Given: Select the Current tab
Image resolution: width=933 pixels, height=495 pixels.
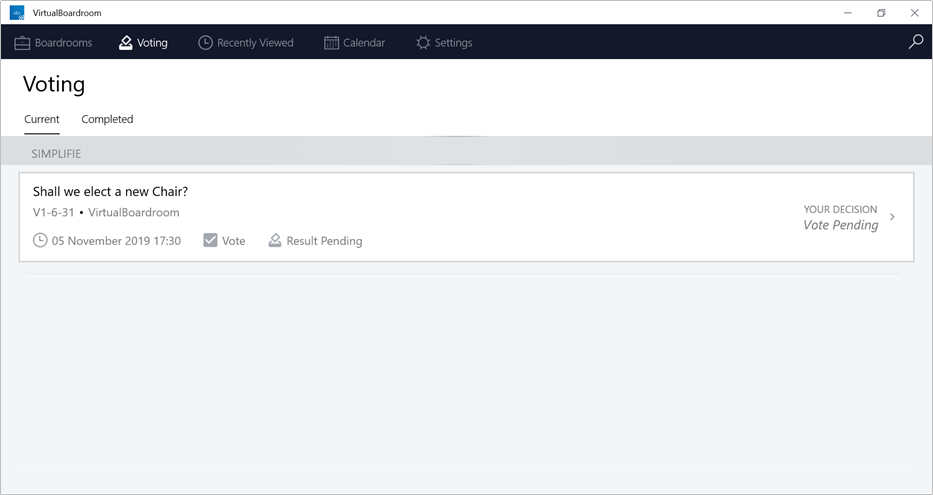Looking at the screenshot, I should click(x=42, y=119).
